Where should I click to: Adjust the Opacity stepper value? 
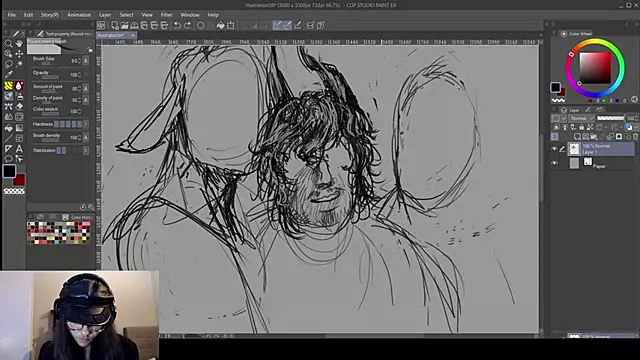click(x=79, y=75)
